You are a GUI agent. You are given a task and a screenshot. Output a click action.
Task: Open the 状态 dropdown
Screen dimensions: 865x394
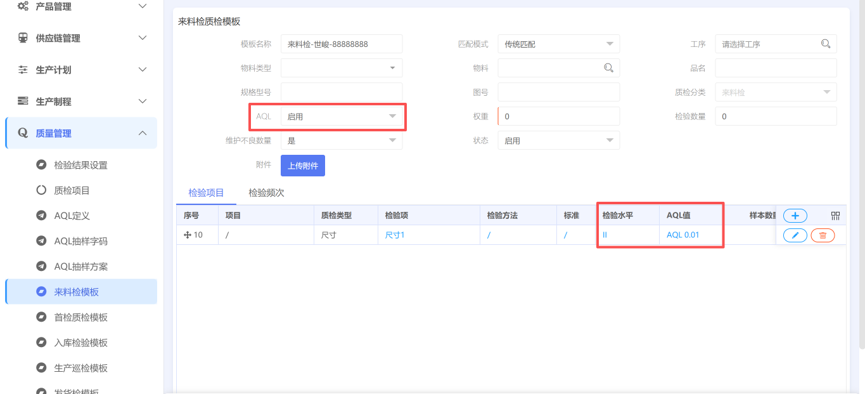[x=558, y=141]
